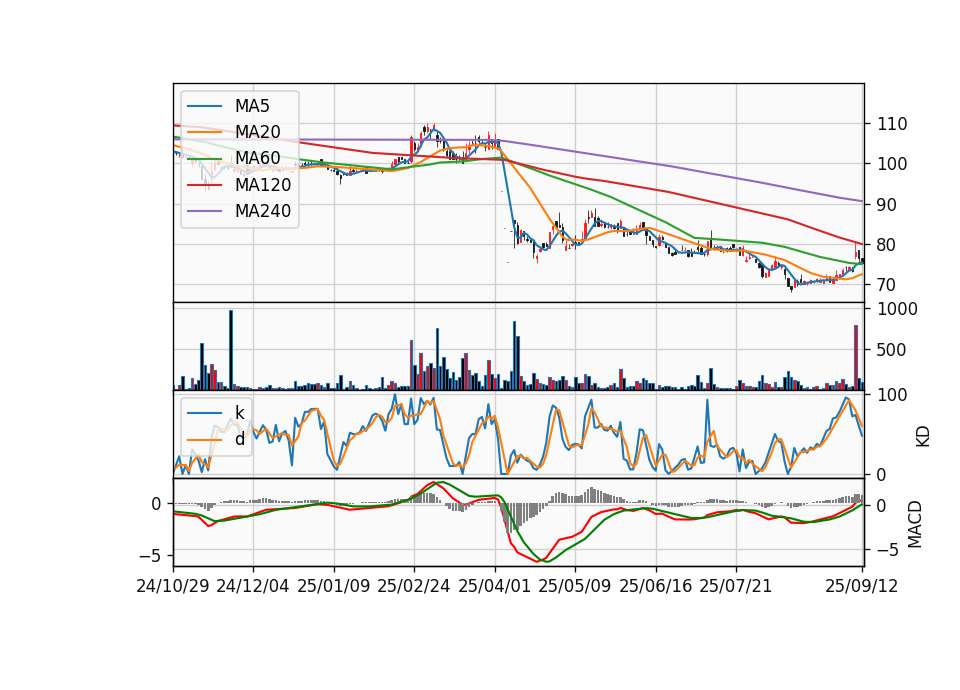Click the 1000 volume axis label

[x=898, y=309]
